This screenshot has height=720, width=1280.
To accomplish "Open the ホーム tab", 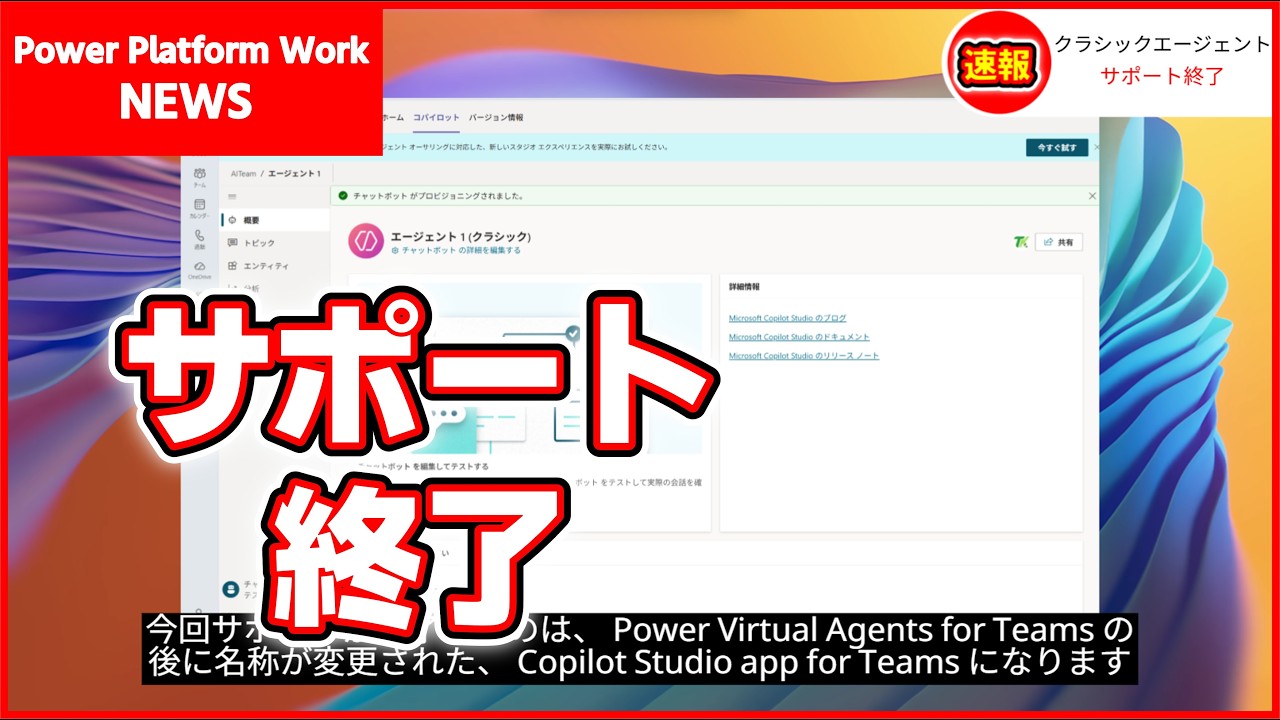I will coord(393,117).
